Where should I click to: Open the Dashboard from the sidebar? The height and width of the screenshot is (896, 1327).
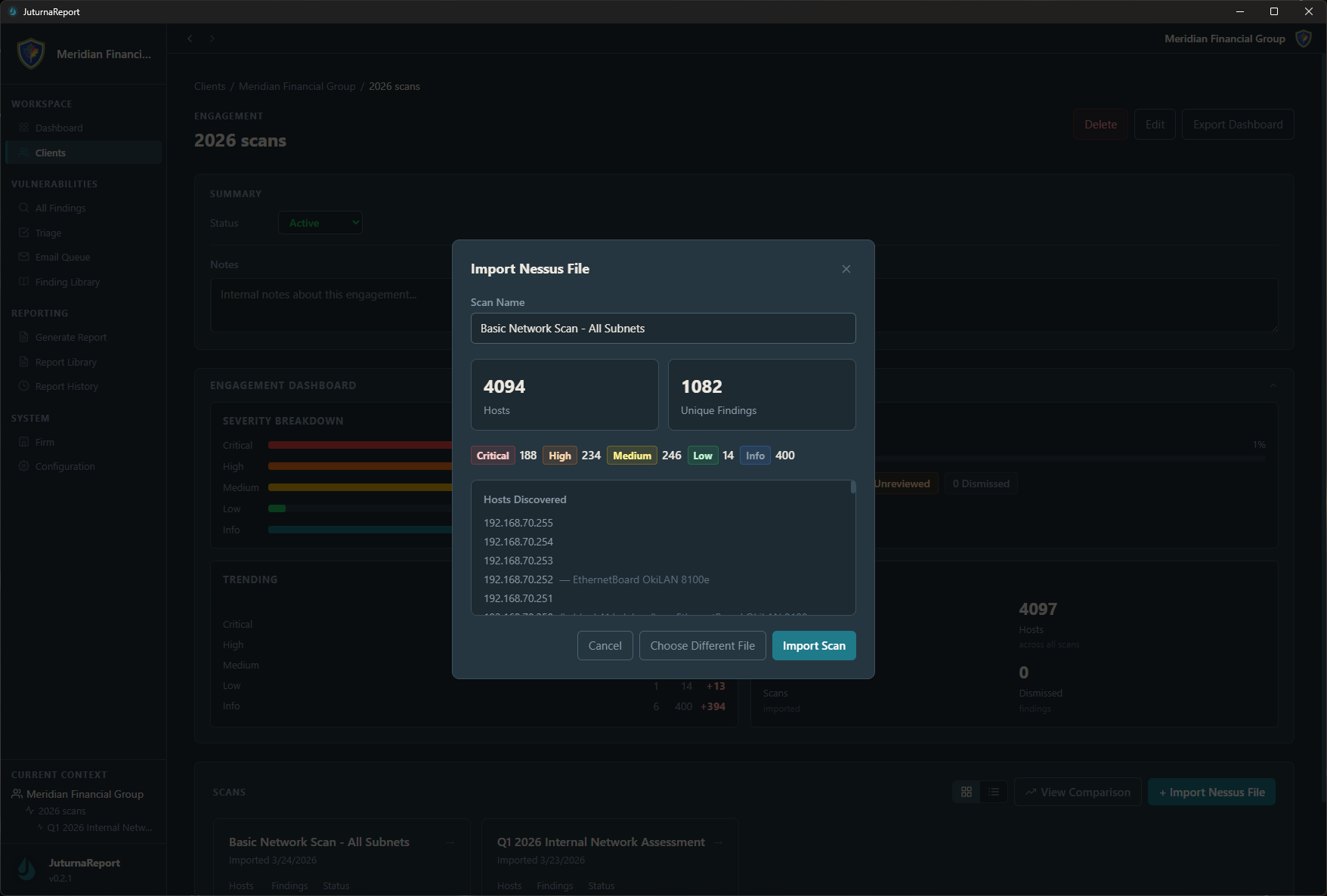coord(58,128)
